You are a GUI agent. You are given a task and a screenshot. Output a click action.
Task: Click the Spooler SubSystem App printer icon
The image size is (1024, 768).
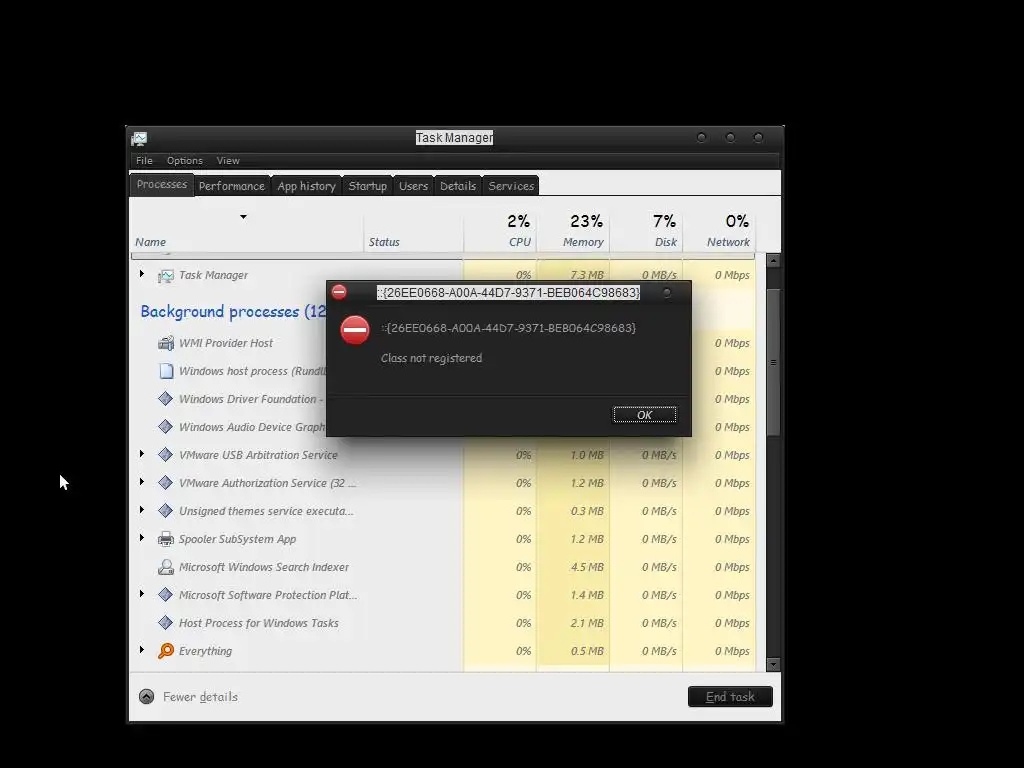(166, 539)
